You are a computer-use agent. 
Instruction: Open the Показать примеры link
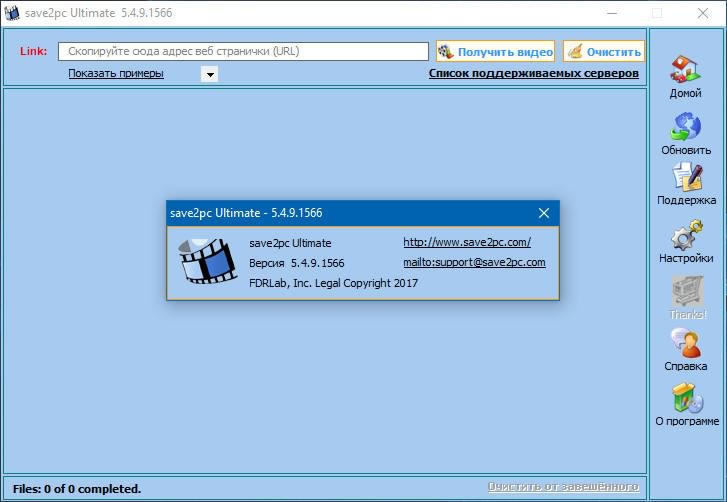[x=116, y=73]
